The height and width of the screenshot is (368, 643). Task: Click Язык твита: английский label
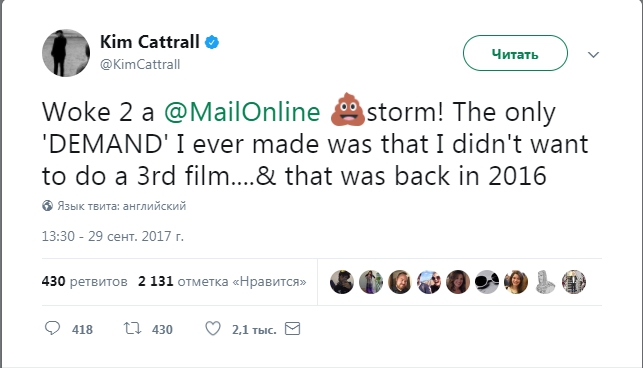pos(121,206)
